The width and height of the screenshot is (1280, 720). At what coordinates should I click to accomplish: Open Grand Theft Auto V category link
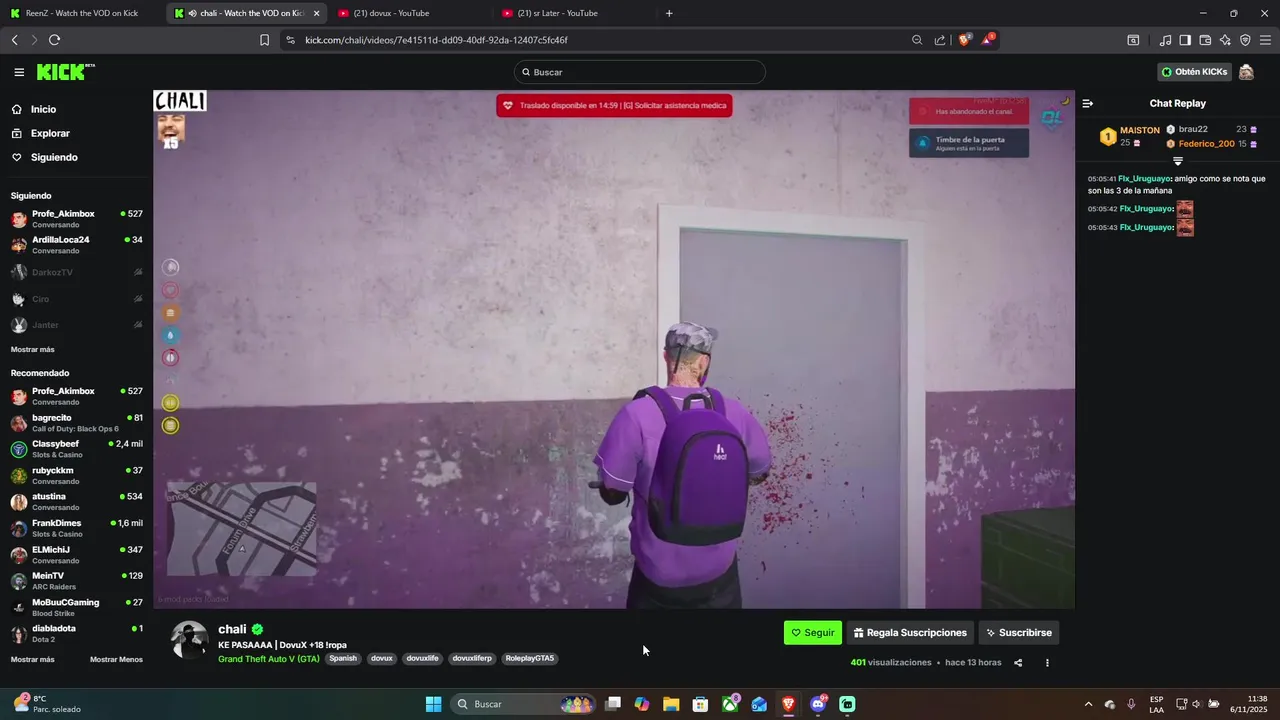click(269, 659)
